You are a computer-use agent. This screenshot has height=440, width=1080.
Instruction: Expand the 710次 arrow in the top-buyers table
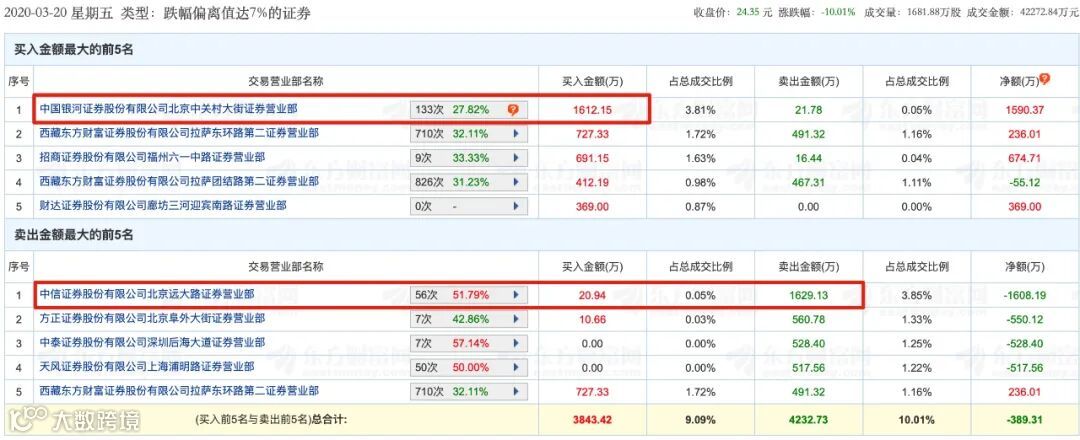click(515, 134)
